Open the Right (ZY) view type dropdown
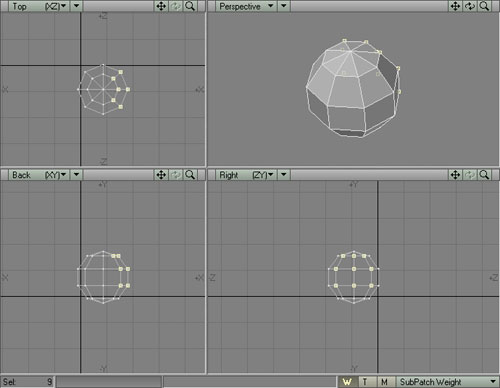Screen dimensions: 500x388 (x=246, y=175)
